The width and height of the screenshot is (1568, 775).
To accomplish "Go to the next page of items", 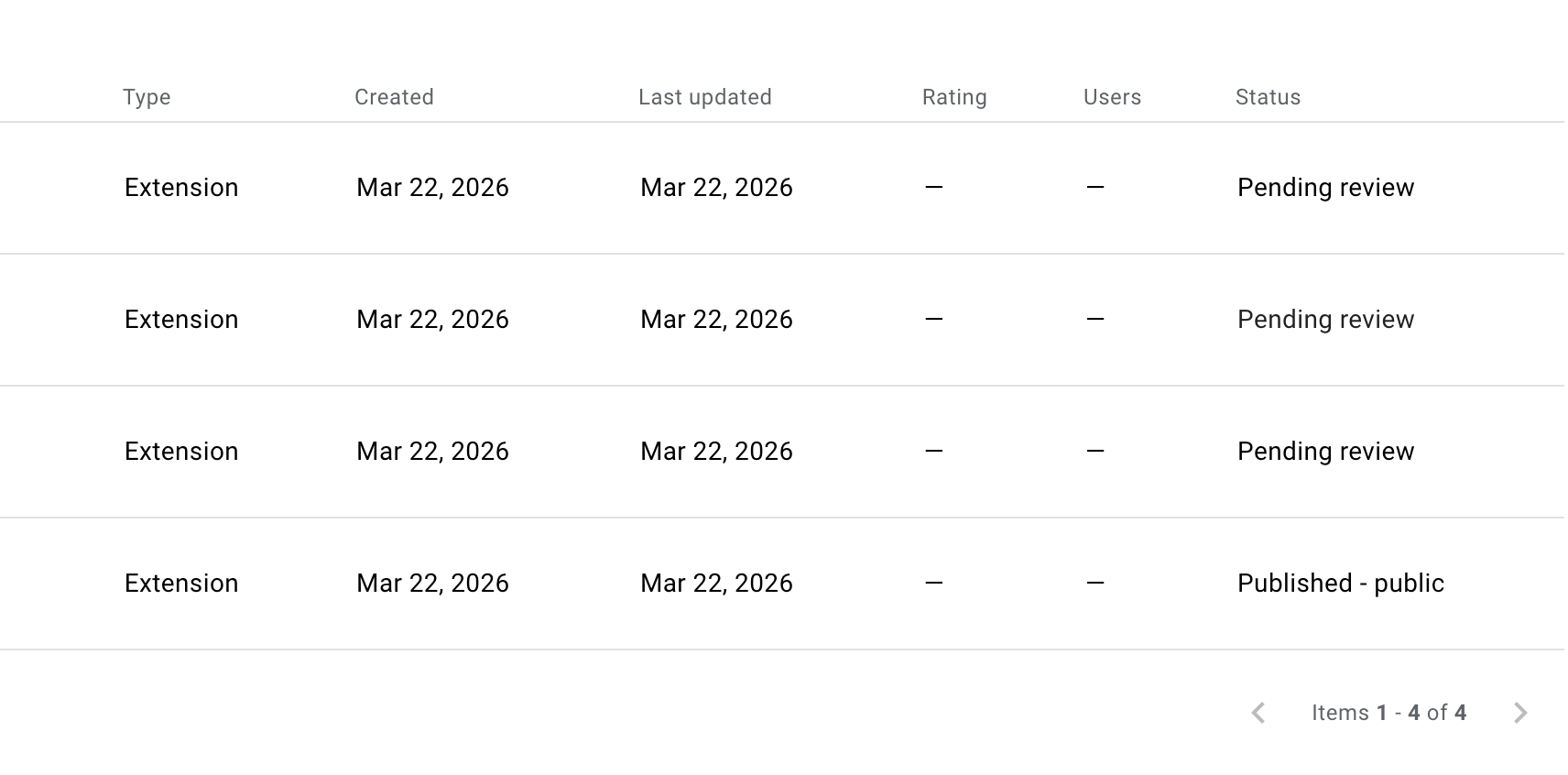I will coord(1520,713).
